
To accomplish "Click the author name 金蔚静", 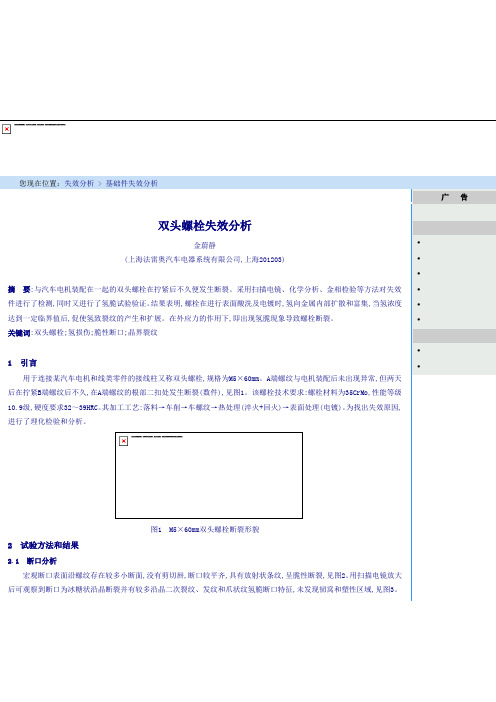I will click(205, 245).
